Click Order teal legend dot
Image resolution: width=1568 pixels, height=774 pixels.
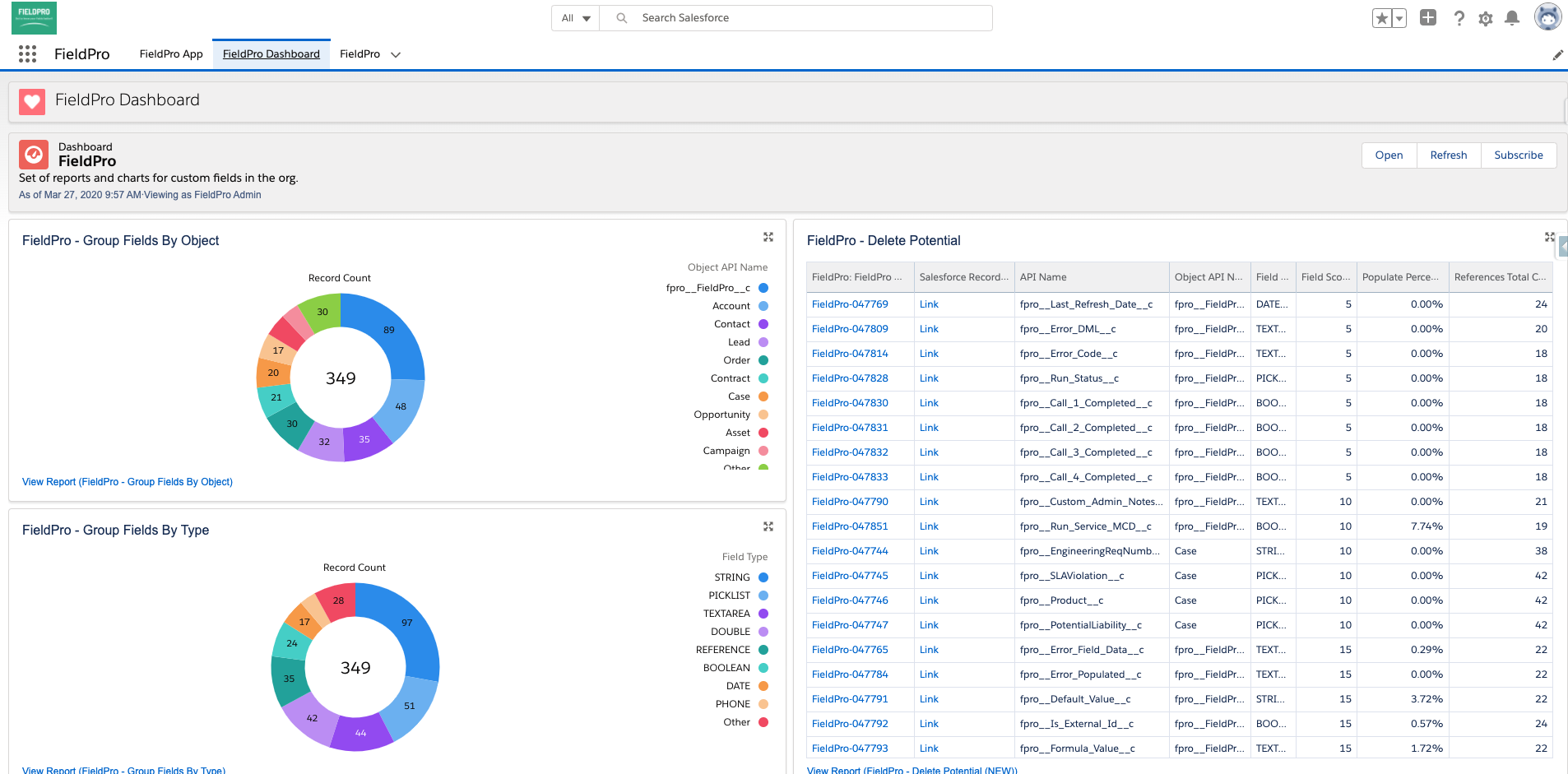pyautogui.click(x=763, y=360)
